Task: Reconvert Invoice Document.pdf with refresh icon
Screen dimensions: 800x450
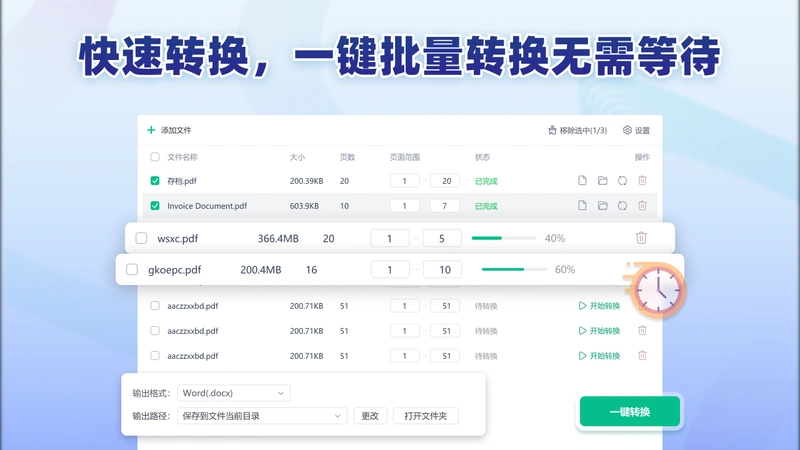Action: tap(622, 206)
